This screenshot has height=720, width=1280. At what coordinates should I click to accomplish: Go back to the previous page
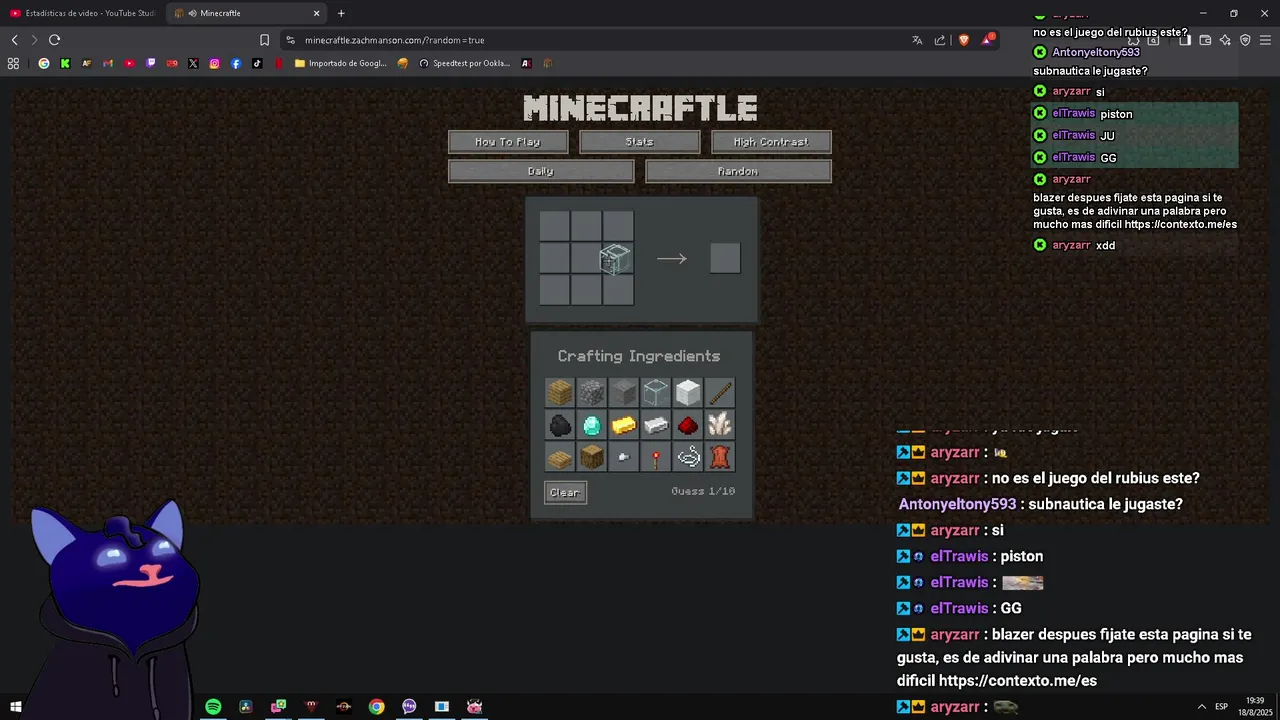pyautogui.click(x=14, y=40)
